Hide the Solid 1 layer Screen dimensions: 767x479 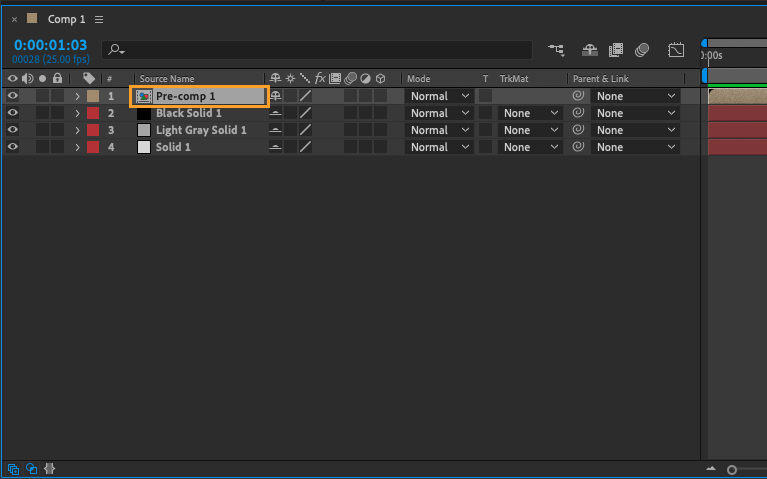[12, 147]
